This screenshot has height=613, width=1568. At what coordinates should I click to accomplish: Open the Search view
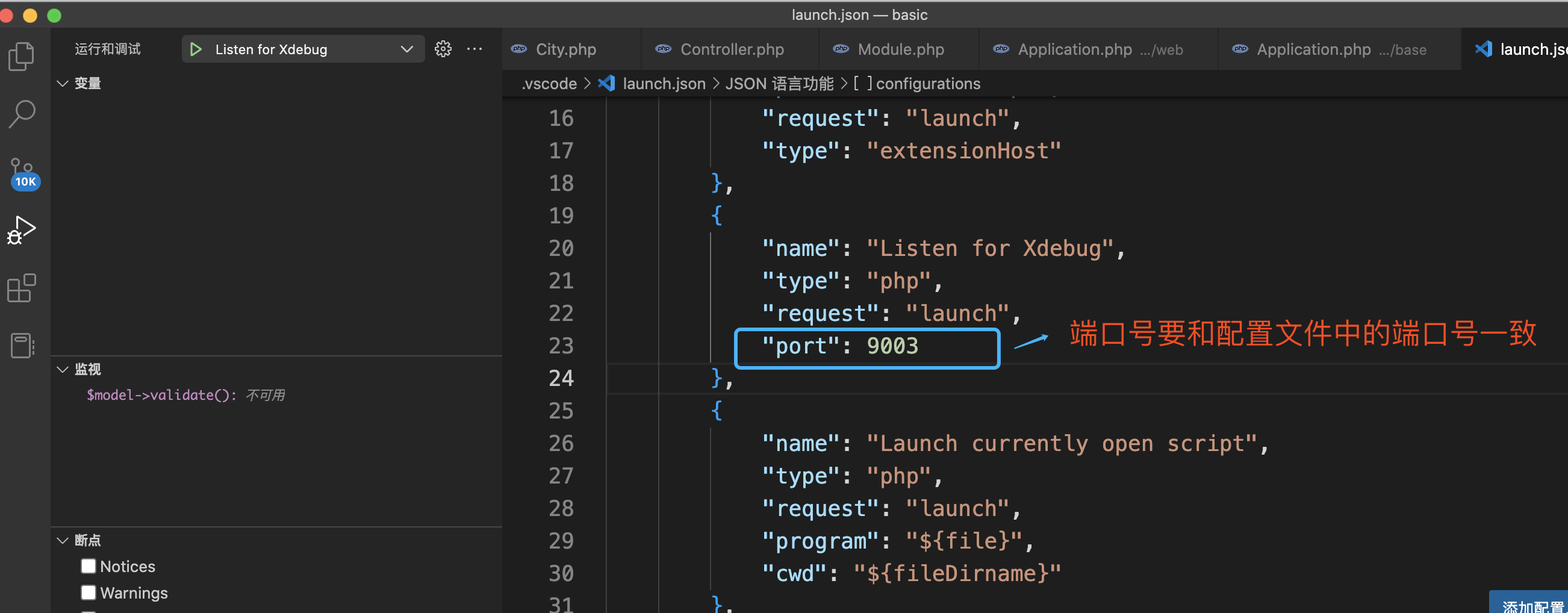coord(22,114)
